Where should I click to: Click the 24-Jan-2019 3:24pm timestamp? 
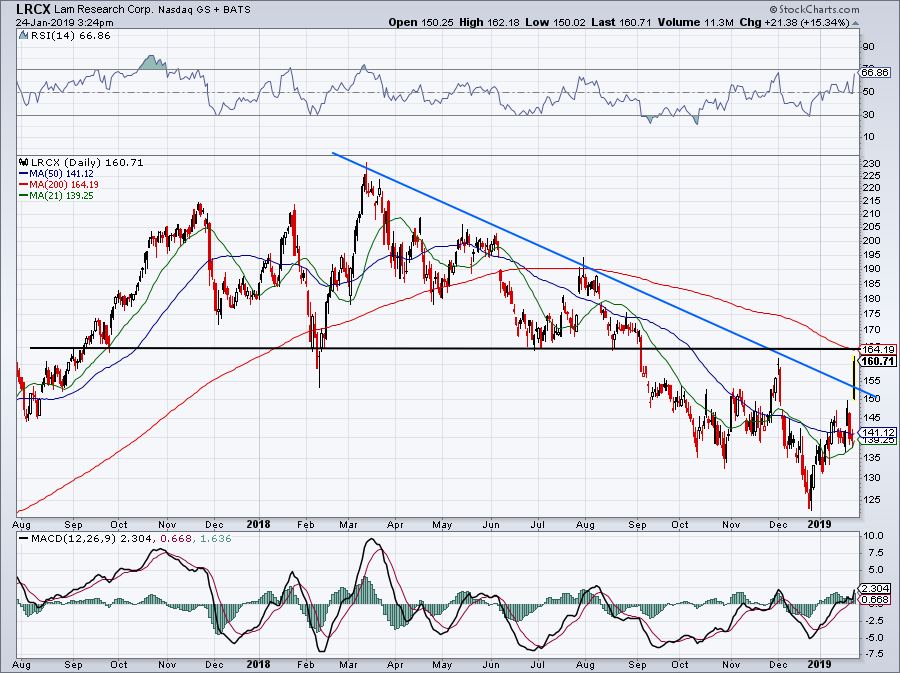click(x=64, y=23)
